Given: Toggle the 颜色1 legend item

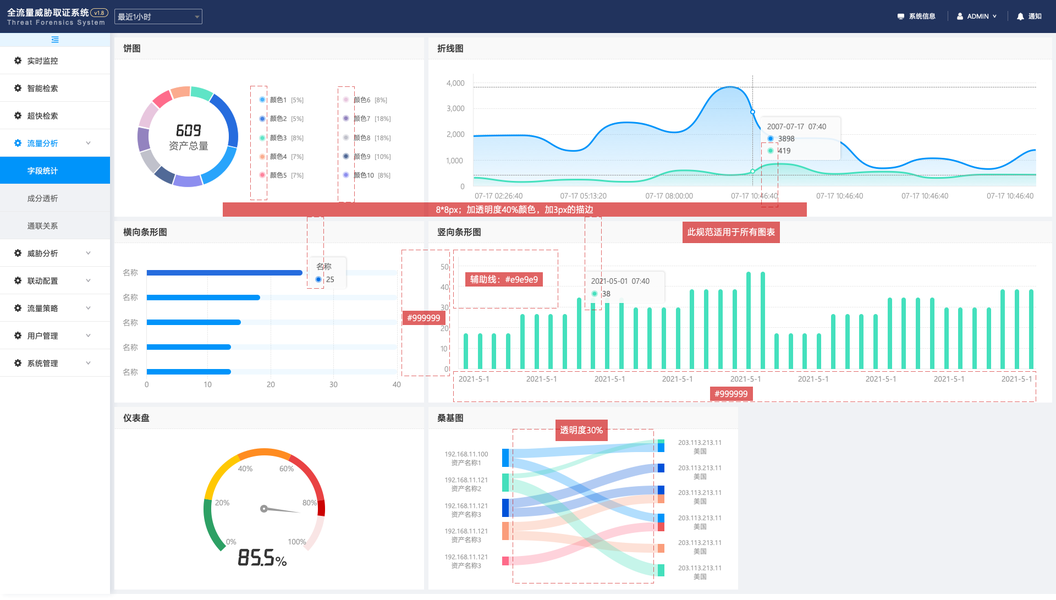Looking at the screenshot, I should (282, 100).
